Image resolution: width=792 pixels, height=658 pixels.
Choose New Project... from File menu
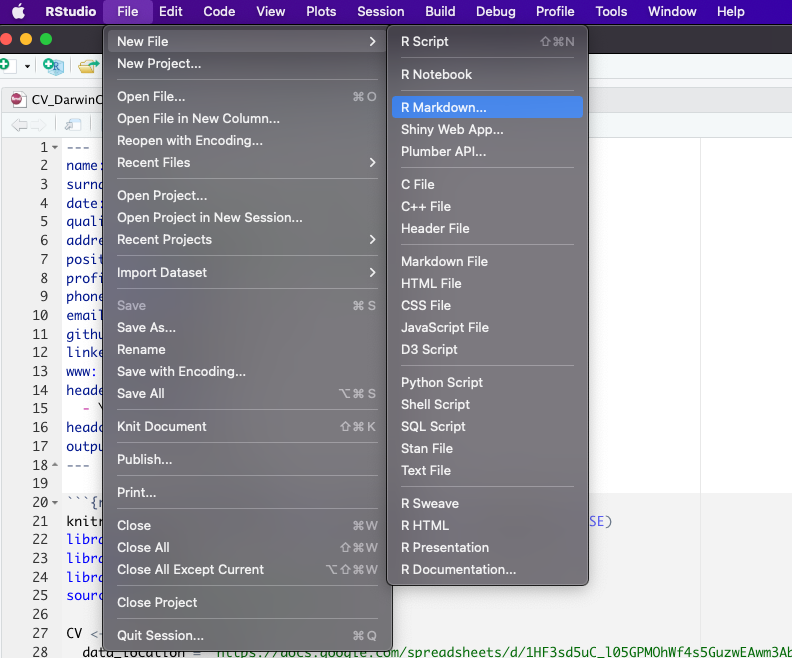point(247,64)
